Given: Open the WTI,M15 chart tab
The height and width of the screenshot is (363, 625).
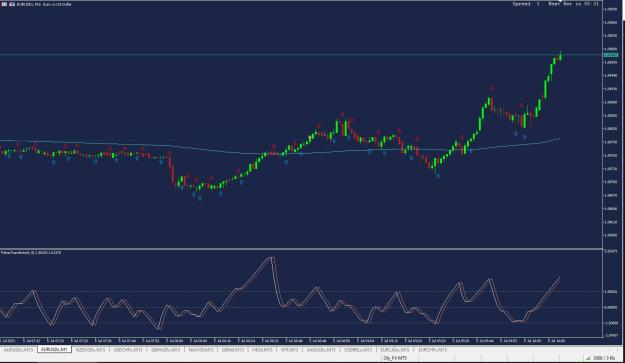Looking at the screenshot, I should tap(289, 349).
